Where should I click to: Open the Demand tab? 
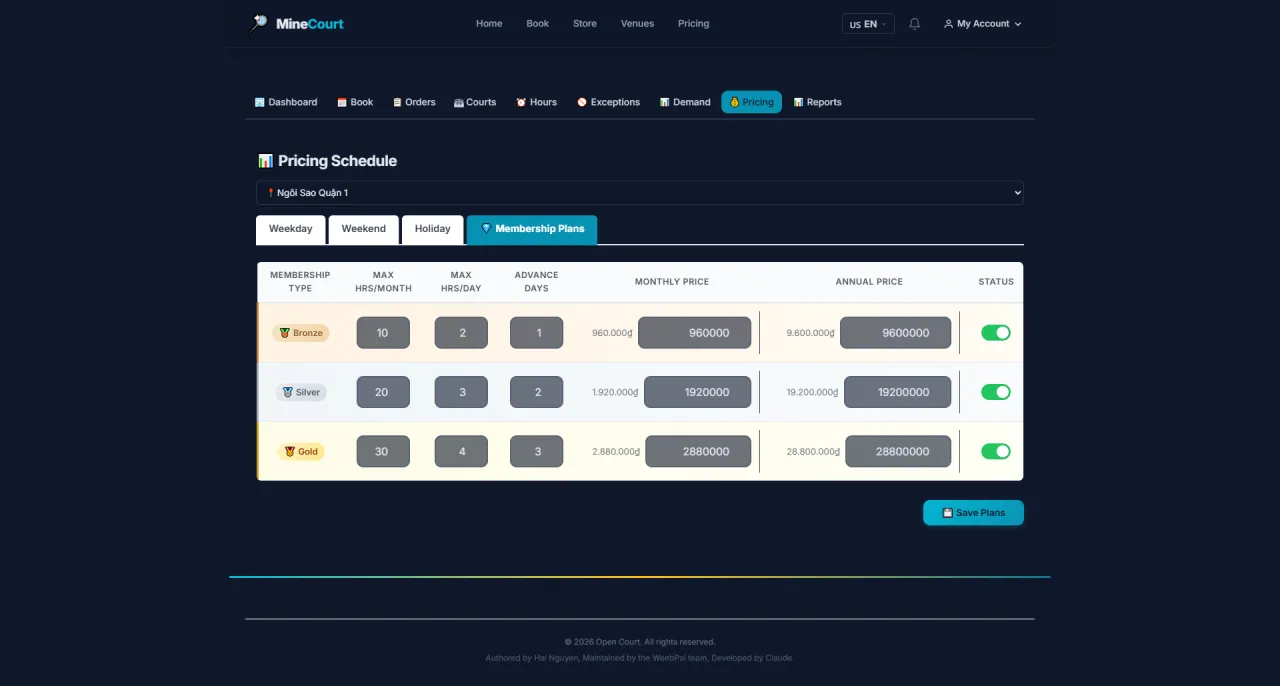click(685, 102)
